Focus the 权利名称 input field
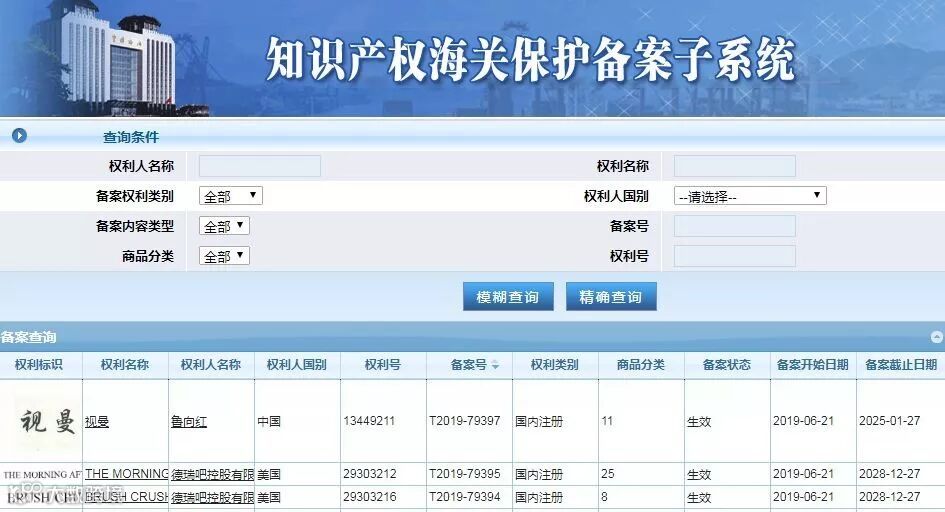Screen dimensions: 945x512 click(735, 166)
